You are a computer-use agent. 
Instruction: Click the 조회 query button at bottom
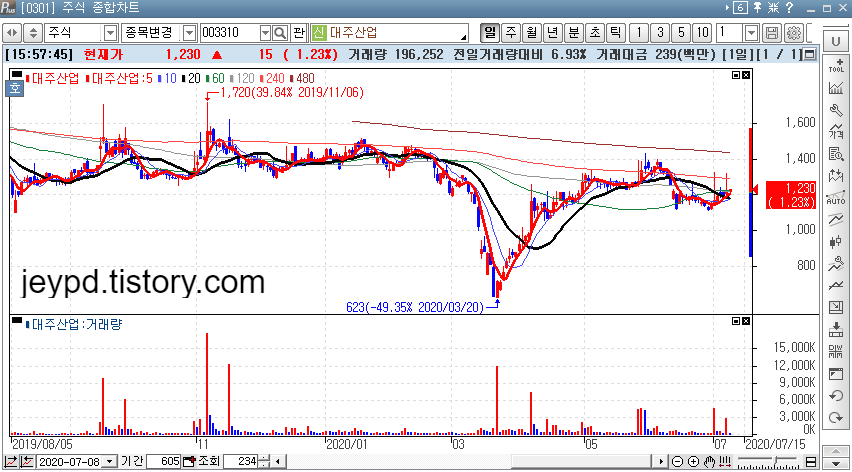click(209, 462)
